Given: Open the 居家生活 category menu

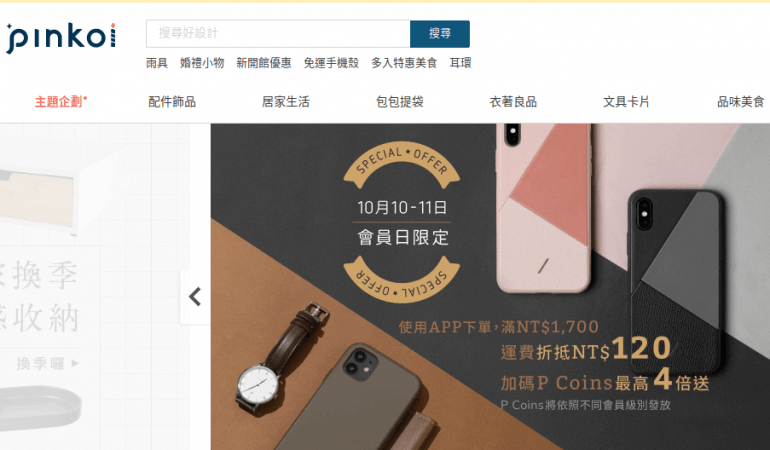Looking at the screenshot, I should pos(286,102).
